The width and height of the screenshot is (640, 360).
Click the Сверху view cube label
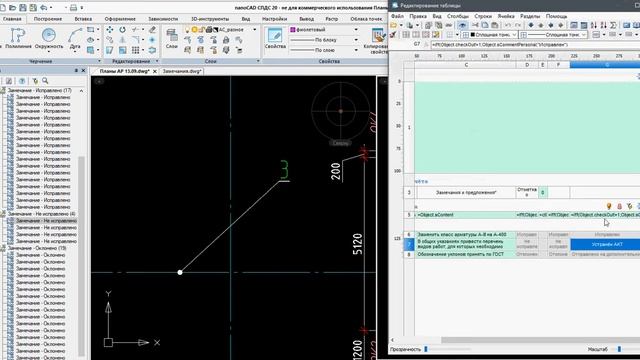pos(340,143)
